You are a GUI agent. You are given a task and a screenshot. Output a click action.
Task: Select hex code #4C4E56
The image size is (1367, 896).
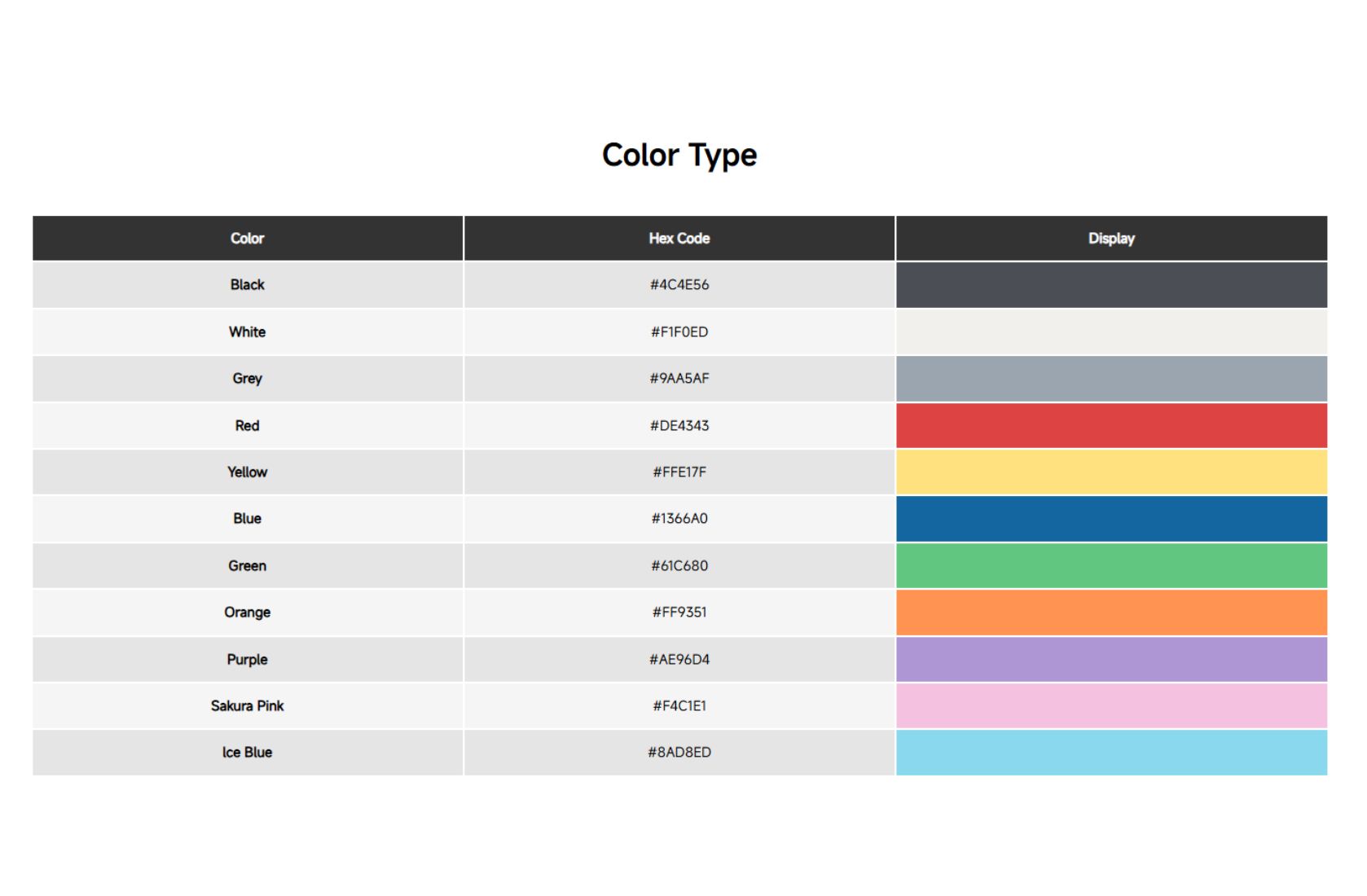click(x=679, y=285)
